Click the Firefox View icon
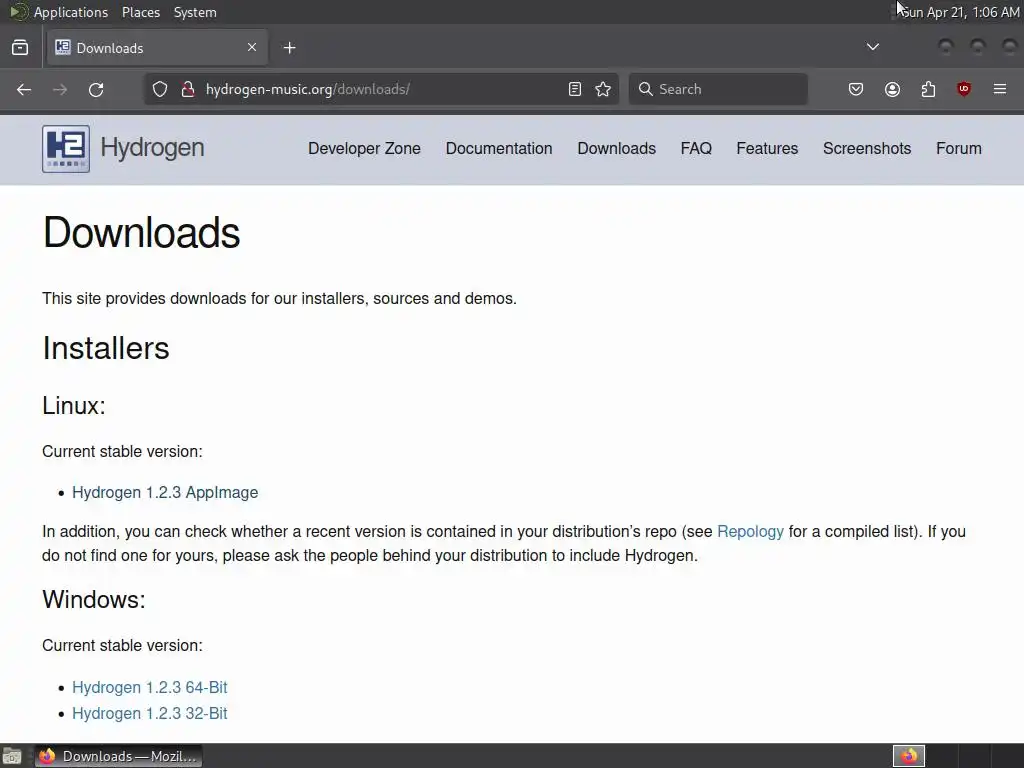This screenshot has width=1024, height=768. click(20, 48)
